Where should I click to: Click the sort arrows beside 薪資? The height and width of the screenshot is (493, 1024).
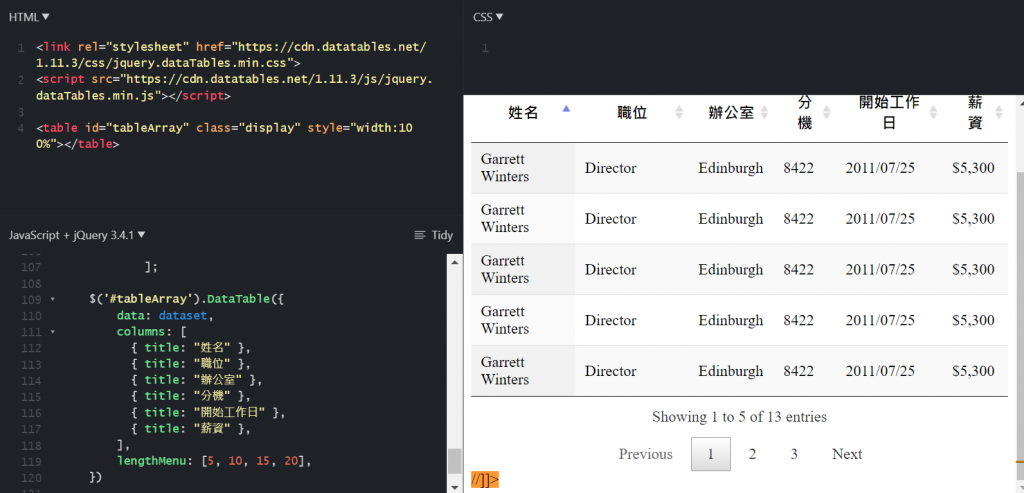coord(999,112)
